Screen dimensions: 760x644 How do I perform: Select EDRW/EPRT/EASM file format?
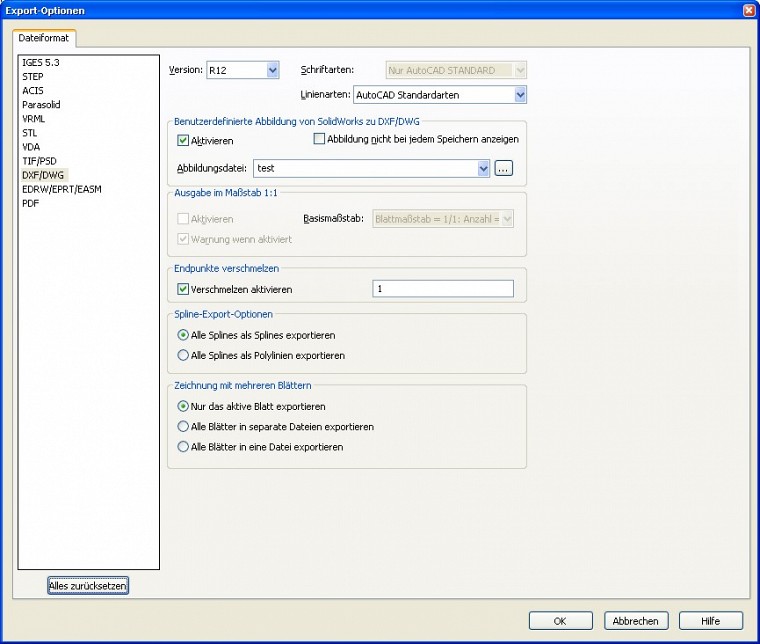(x=62, y=189)
